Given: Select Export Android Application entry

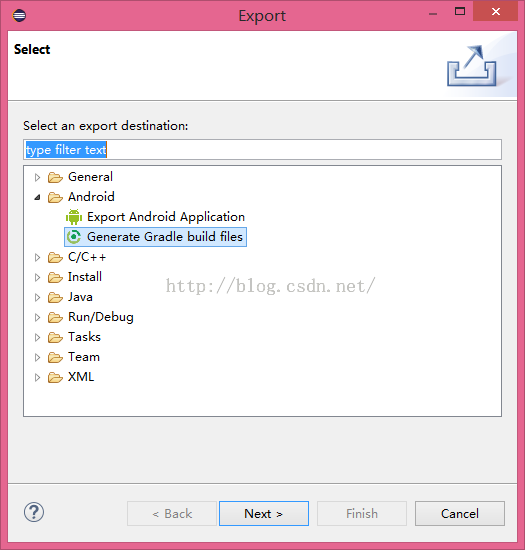Looking at the screenshot, I should click(x=166, y=217).
